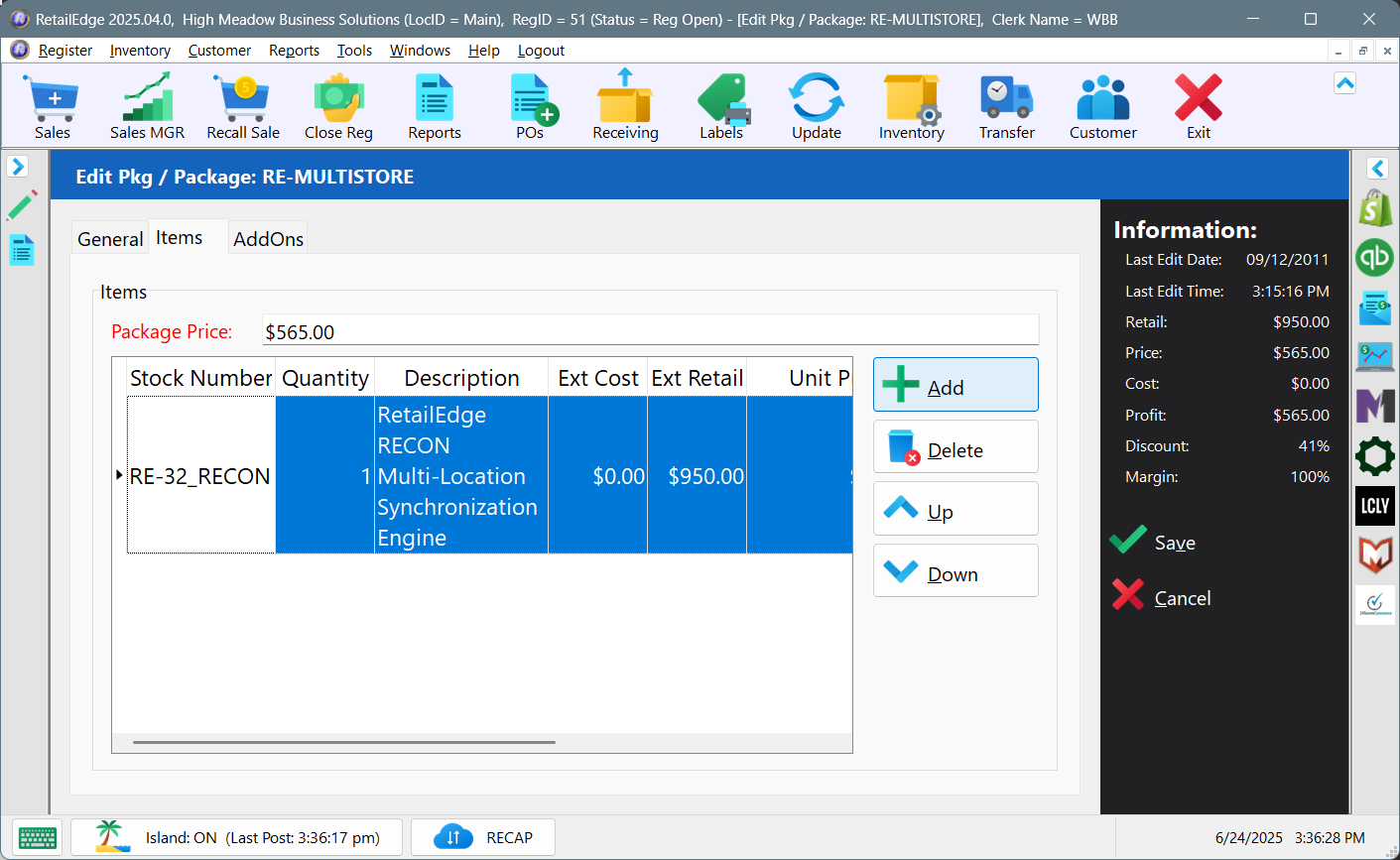Click the chart monitor icon in right sidebar
The width and height of the screenshot is (1400, 860).
coord(1375,356)
